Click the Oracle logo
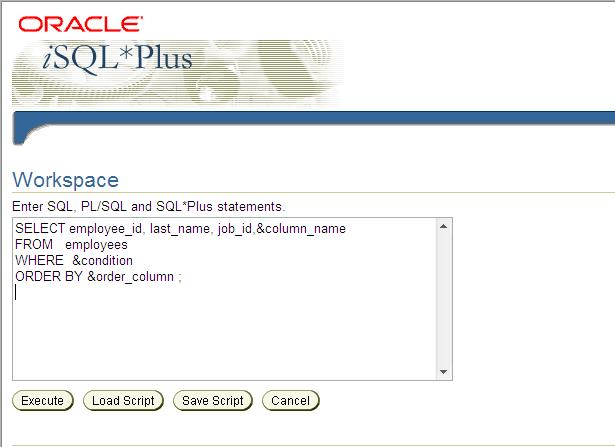 pyautogui.click(x=80, y=24)
